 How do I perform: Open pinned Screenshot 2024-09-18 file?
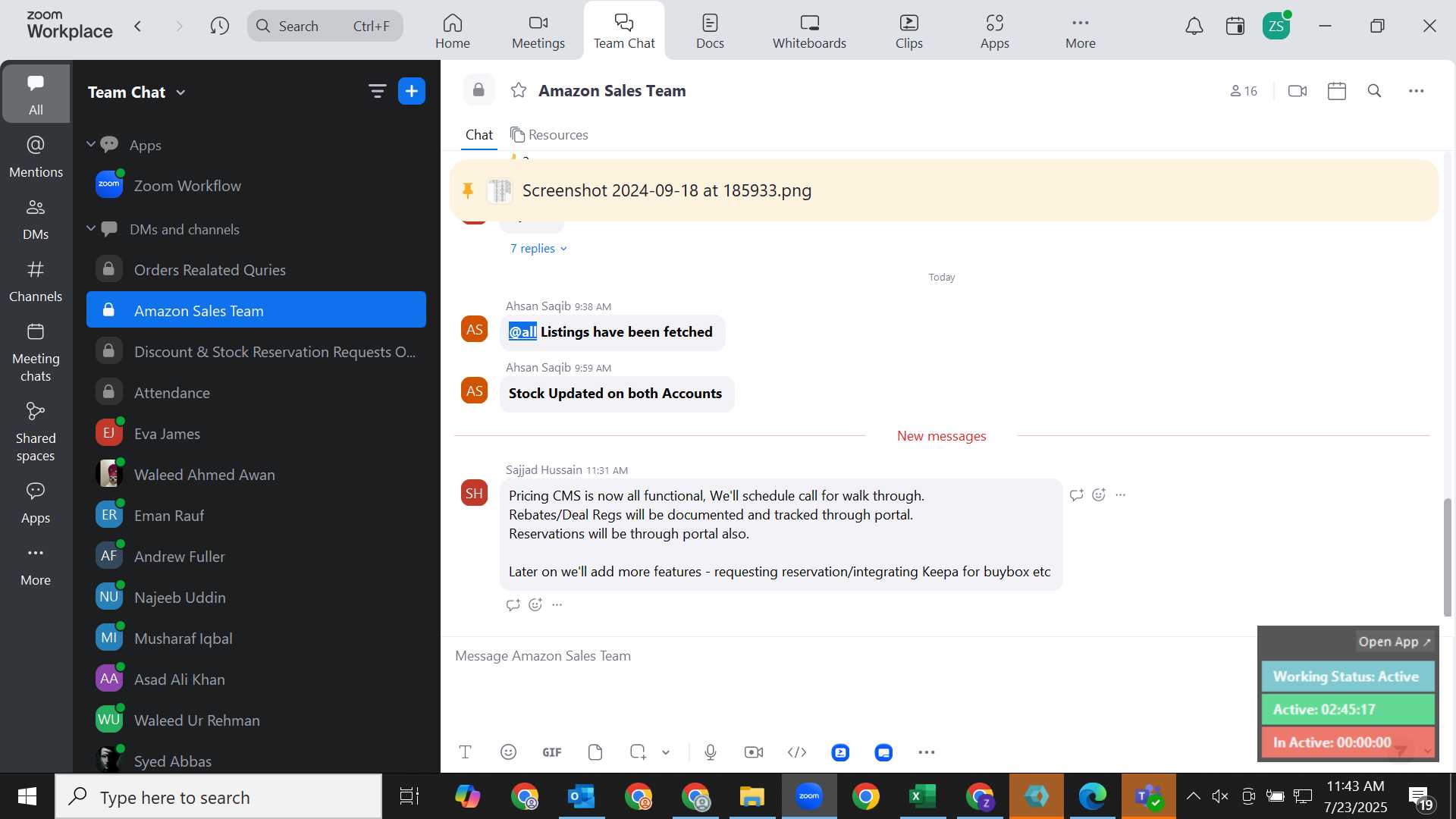[x=944, y=190]
